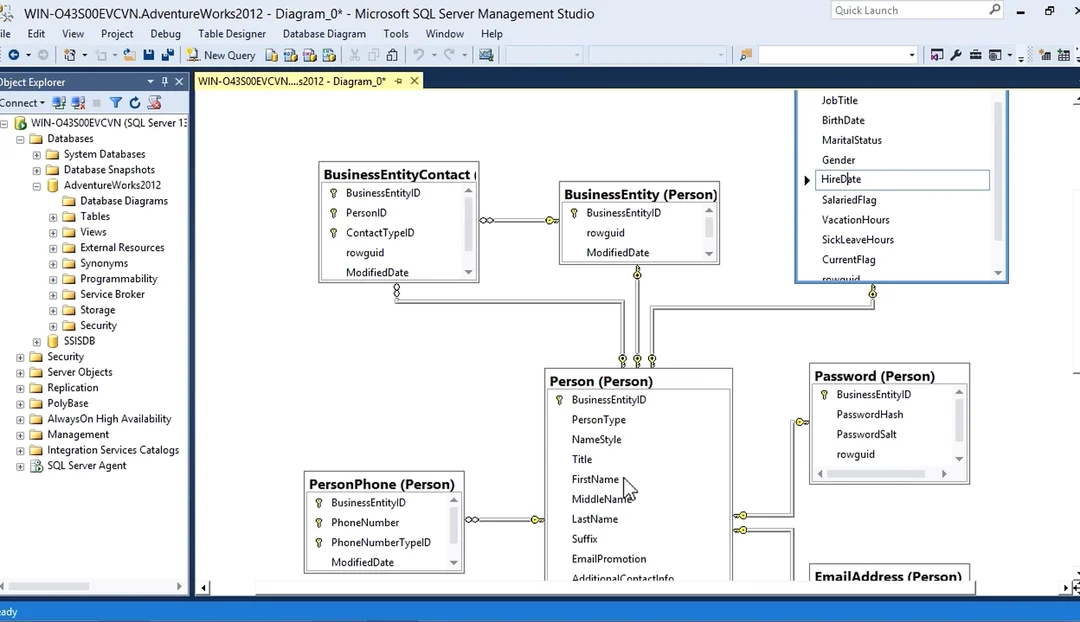Viewport: 1080px width, 622px height.
Task: Expand the Programmability folder node
Action: pyautogui.click(x=53, y=280)
